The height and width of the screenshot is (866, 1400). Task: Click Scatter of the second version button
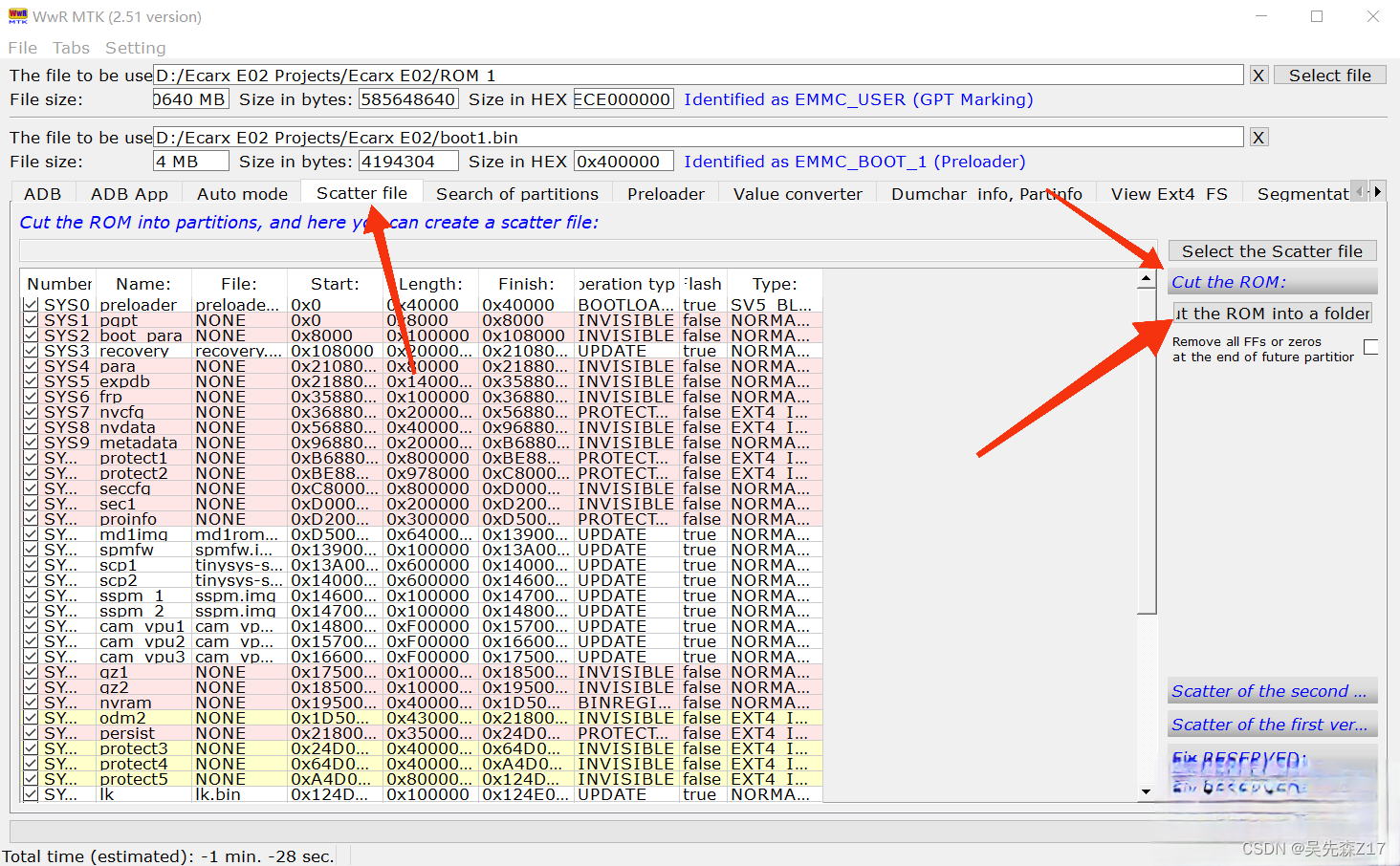point(1272,691)
